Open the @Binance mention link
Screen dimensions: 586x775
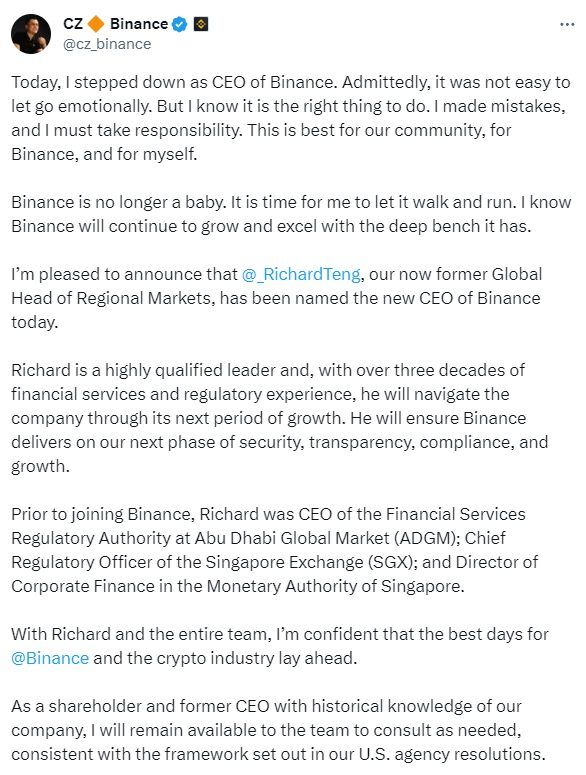pos(50,658)
